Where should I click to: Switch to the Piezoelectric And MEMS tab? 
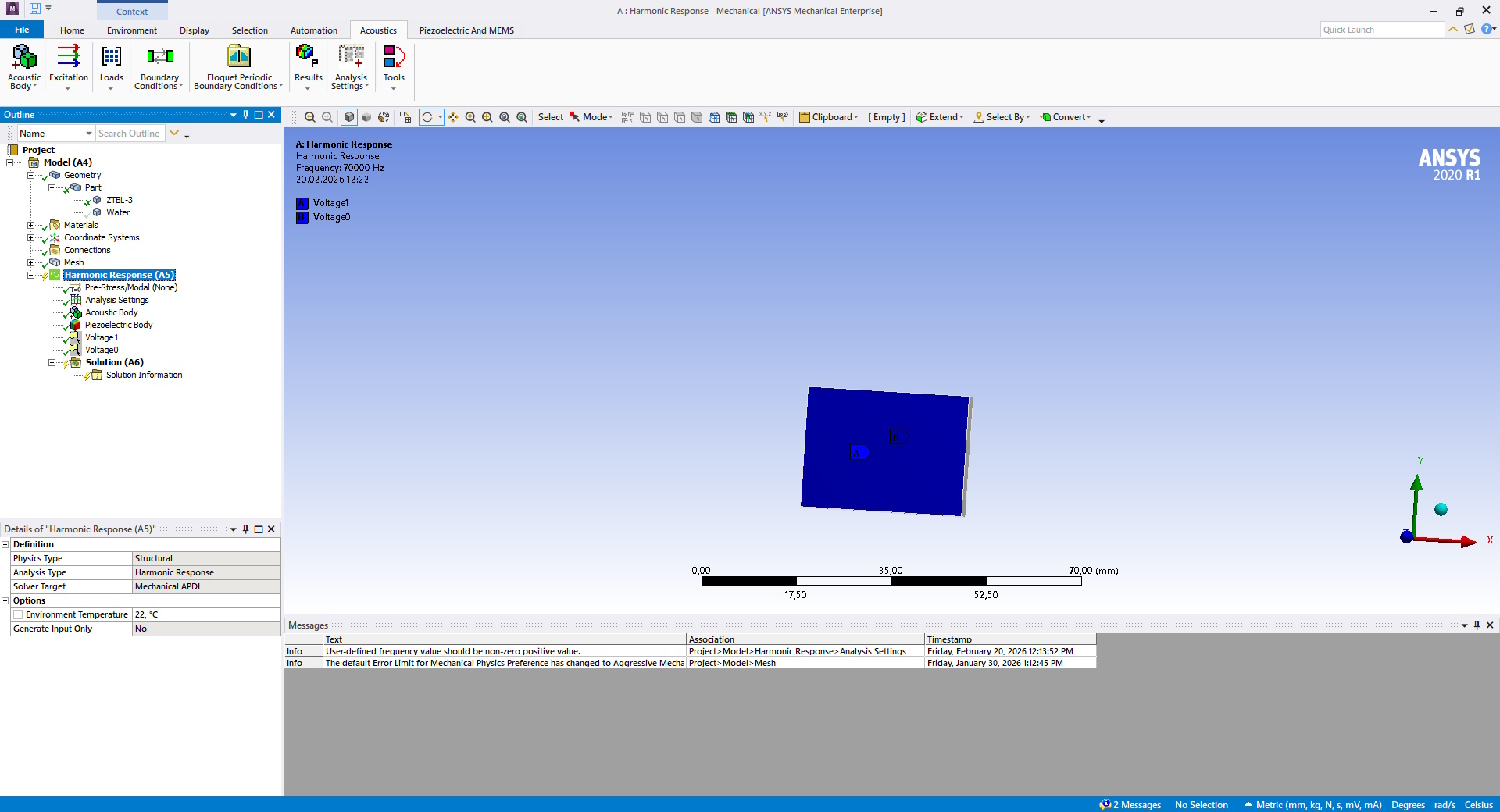pos(466,30)
